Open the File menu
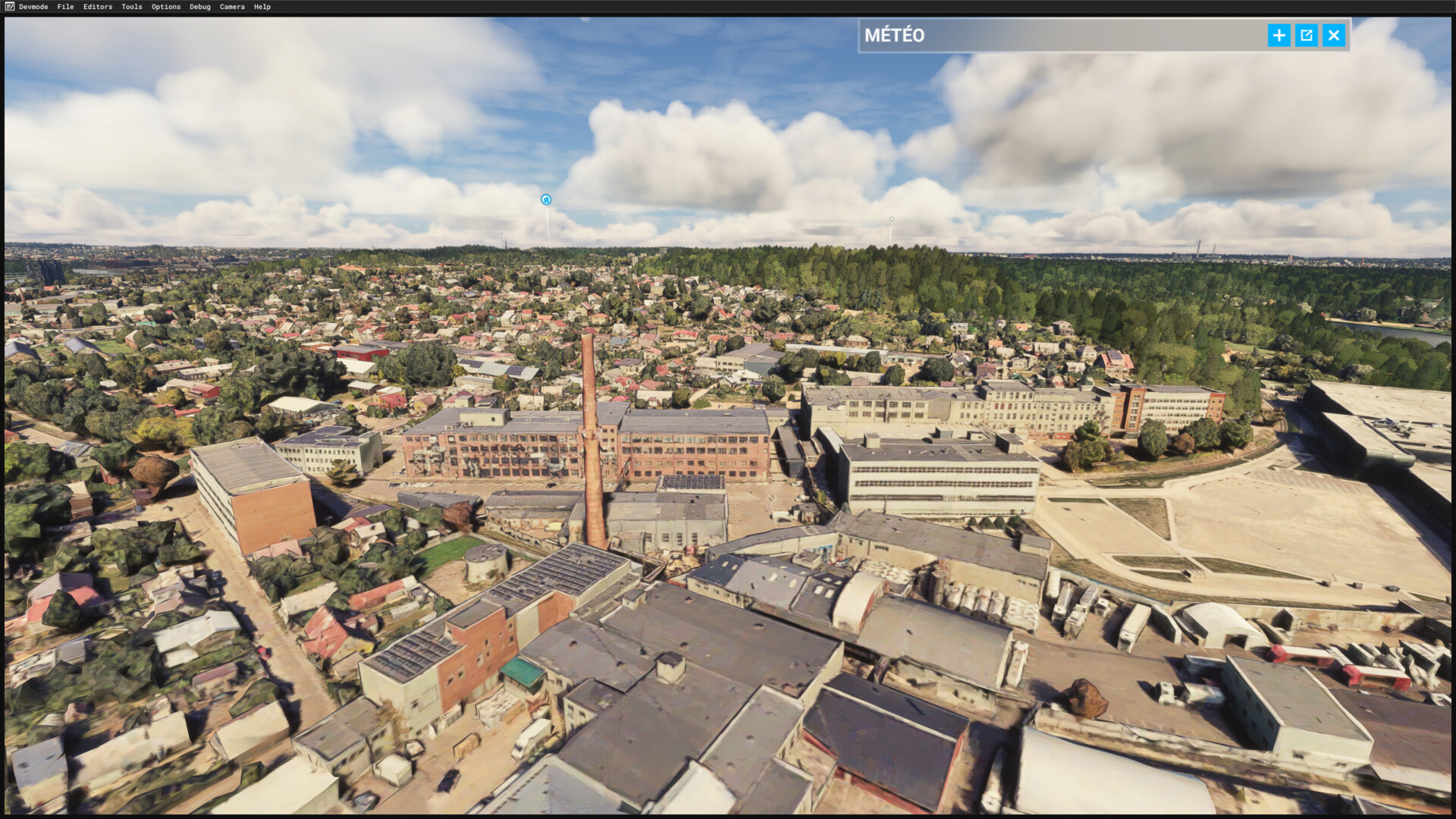Image resolution: width=1456 pixels, height=819 pixels. point(66,7)
